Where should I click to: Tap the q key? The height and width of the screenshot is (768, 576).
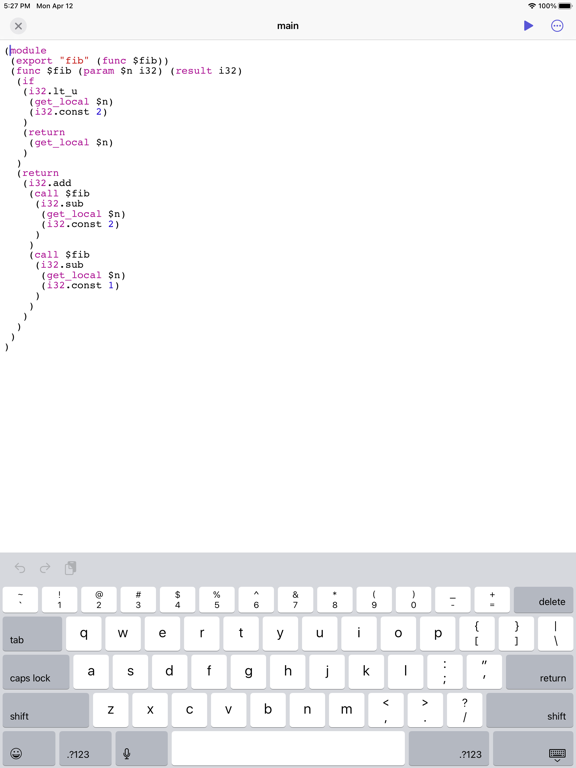(x=84, y=633)
